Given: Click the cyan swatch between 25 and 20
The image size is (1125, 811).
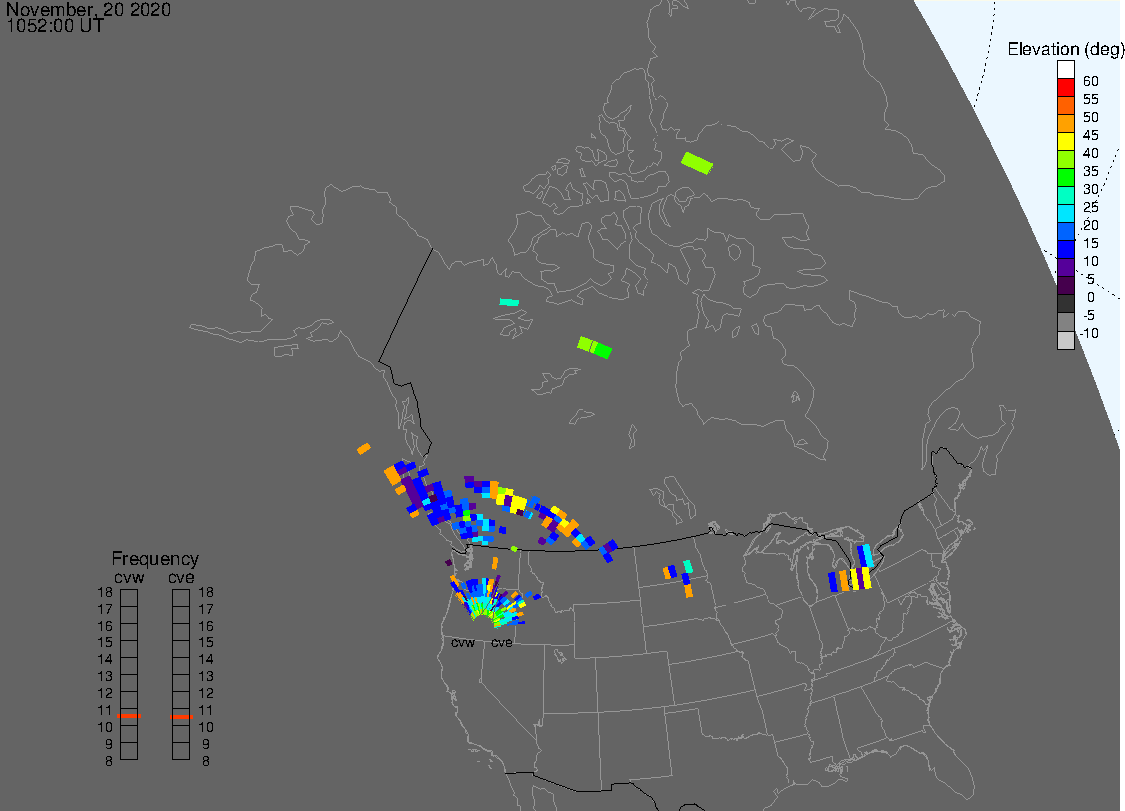Looking at the screenshot, I should pos(1065,213).
